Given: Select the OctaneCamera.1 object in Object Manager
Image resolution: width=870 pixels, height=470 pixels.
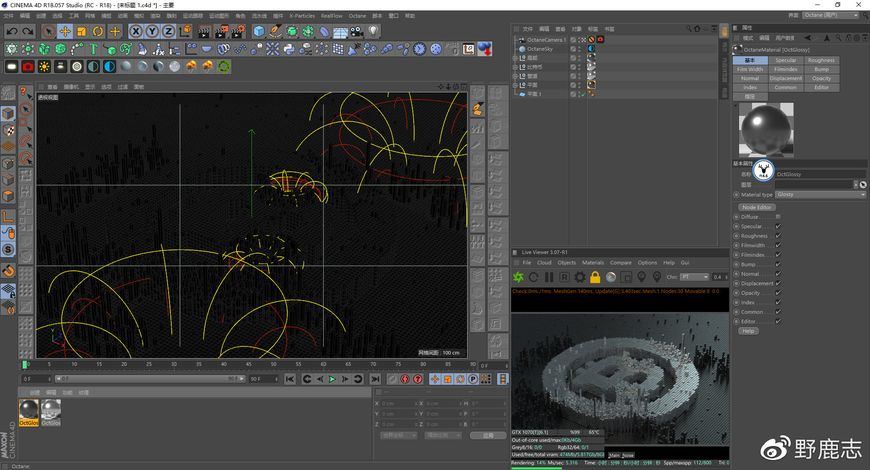Looking at the screenshot, I should (546, 40).
